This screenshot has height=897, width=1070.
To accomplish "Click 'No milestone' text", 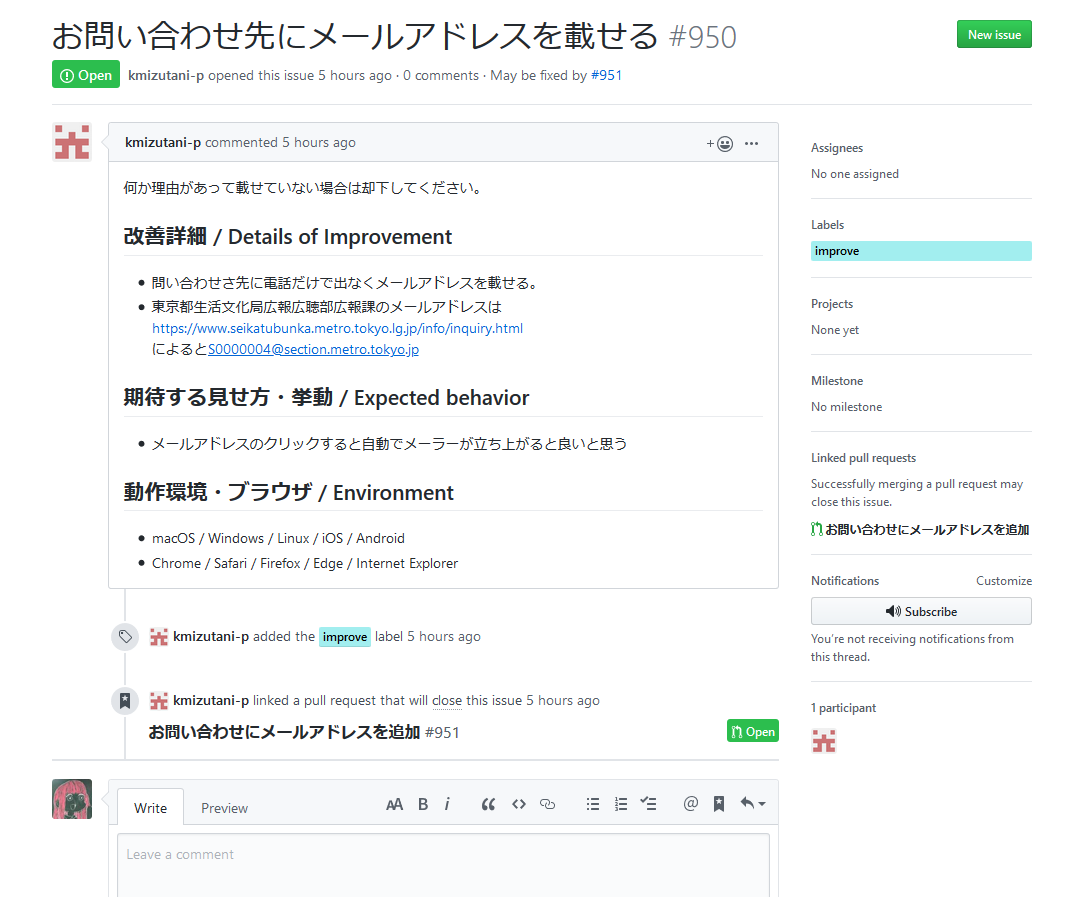I will pyautogui.click(x=846, y=407).
